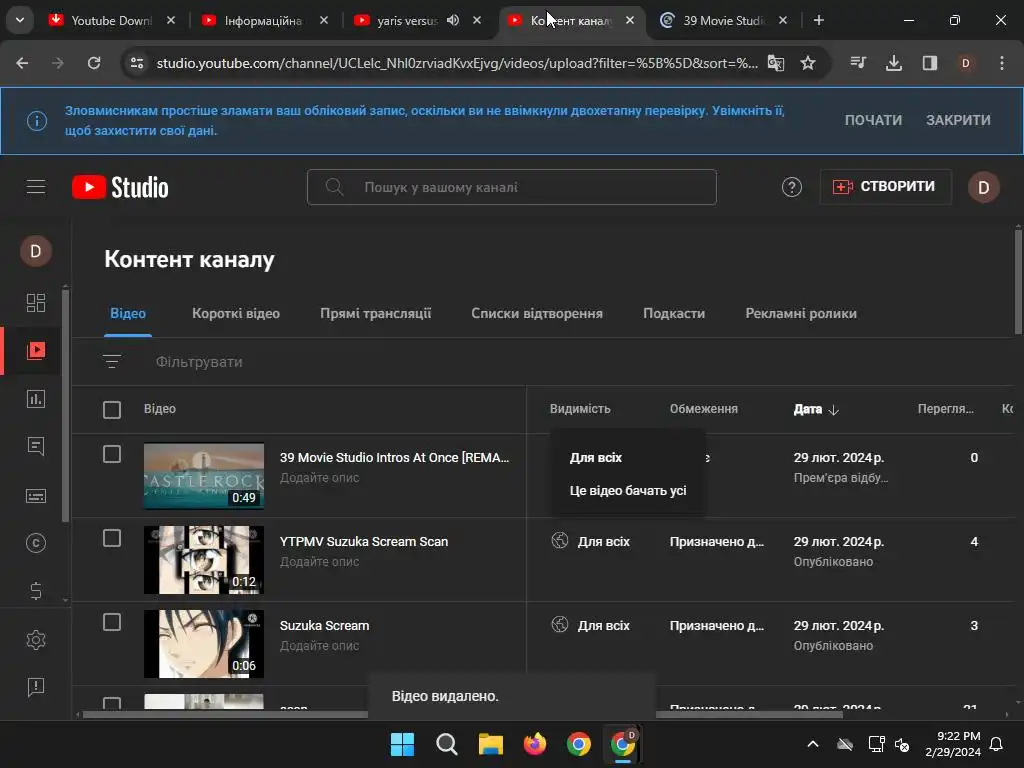The image size is (1024, 768).
Task: Open the Subtitles sidebar icon
Action: (x=36, y=496)
